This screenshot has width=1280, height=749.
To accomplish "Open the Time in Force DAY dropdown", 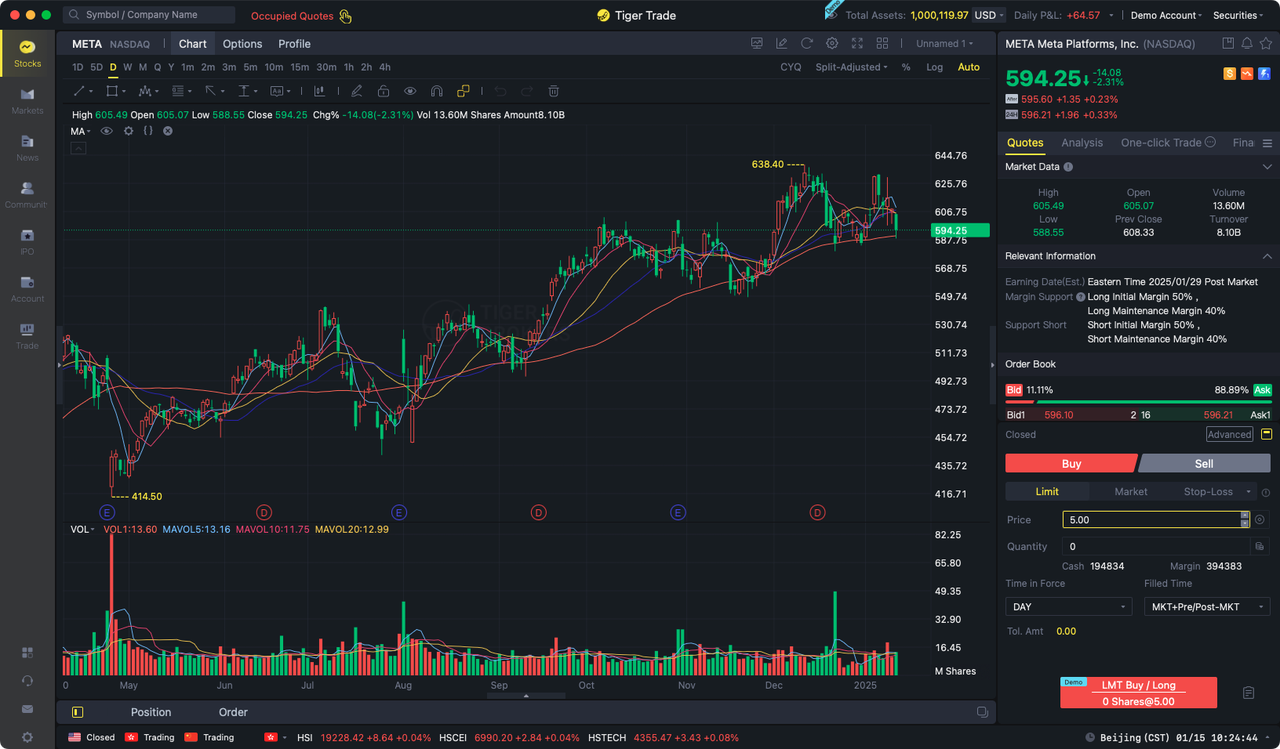I will click(1067, 607).
